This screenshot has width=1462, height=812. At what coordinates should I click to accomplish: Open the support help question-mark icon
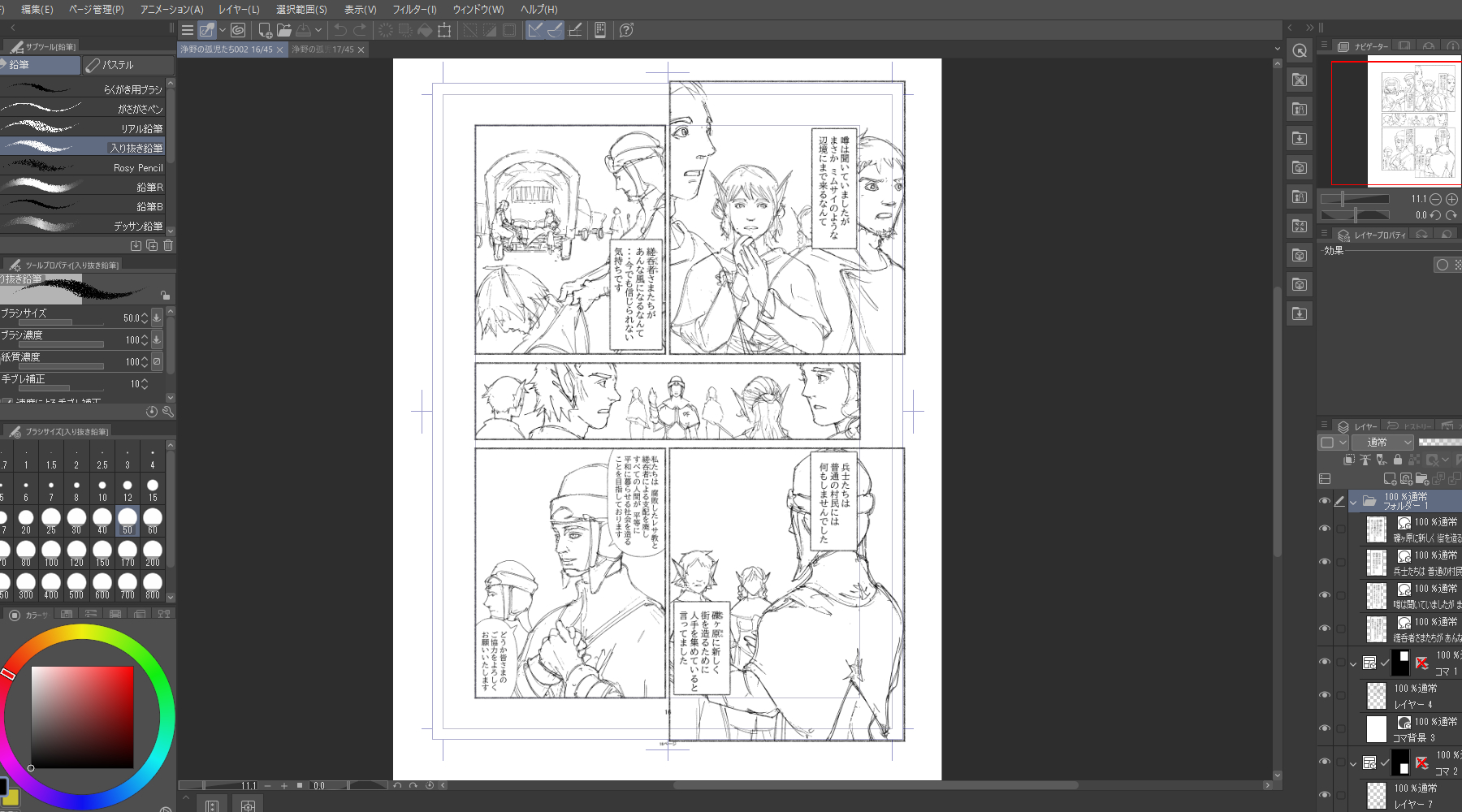tap(626, 30)
